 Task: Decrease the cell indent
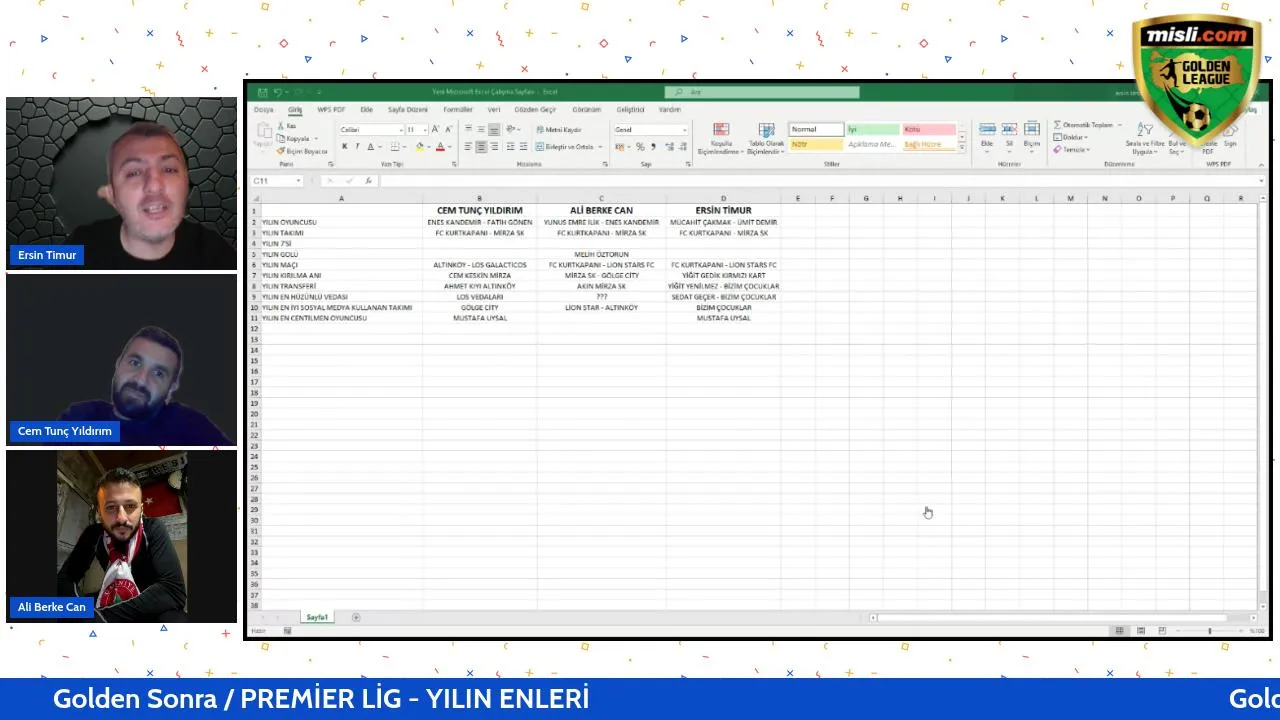coord(510,147)
